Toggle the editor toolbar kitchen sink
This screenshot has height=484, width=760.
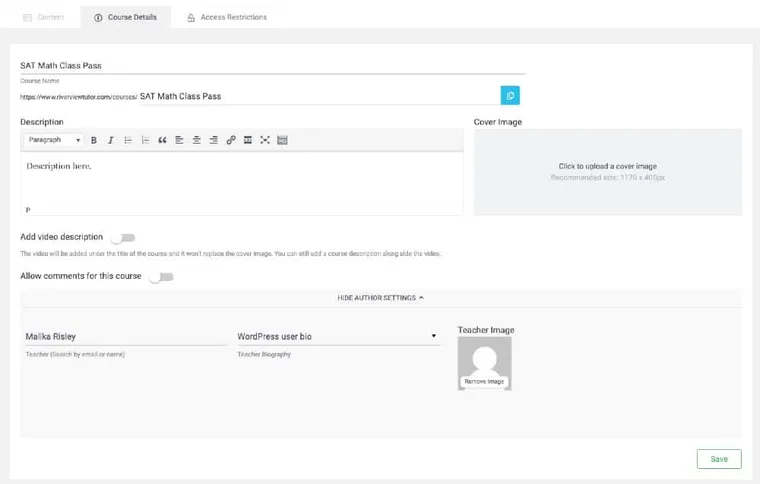click(x=282, y=140)
